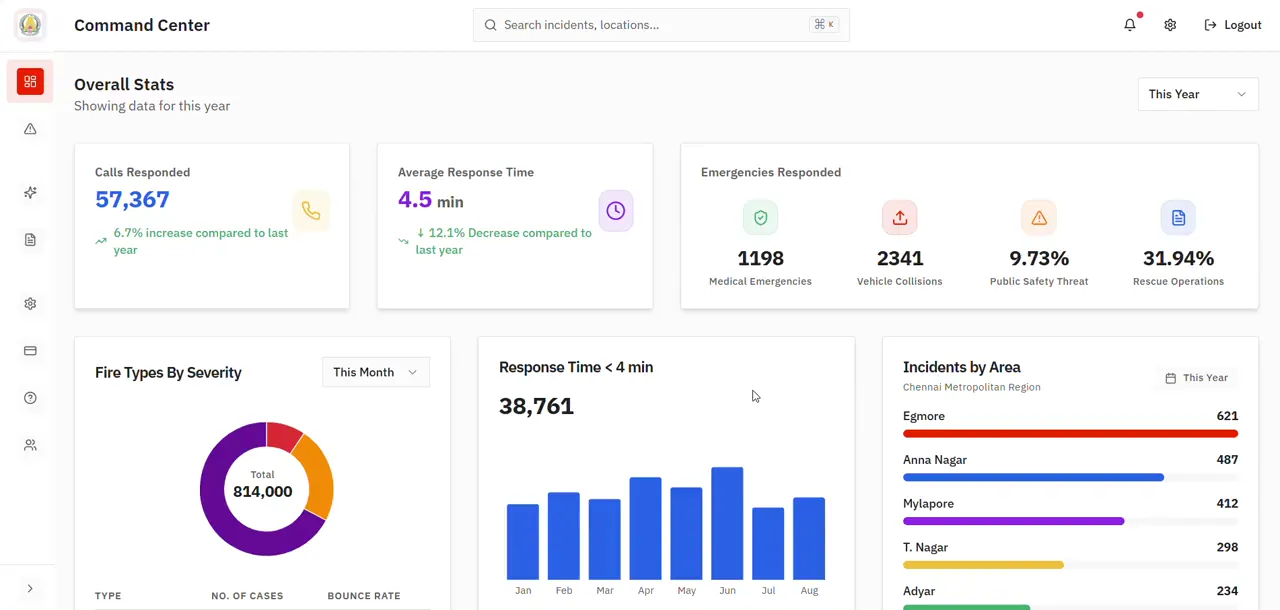Click the Rescue Operations document icon
This screenshot has width=1280, height=610.
tap(1178, 218)
